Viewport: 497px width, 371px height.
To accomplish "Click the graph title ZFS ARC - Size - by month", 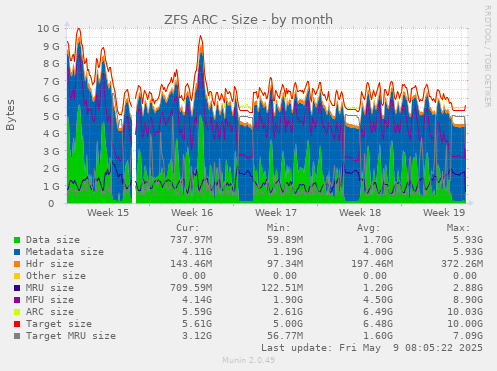I will click(x=248, y=20).
